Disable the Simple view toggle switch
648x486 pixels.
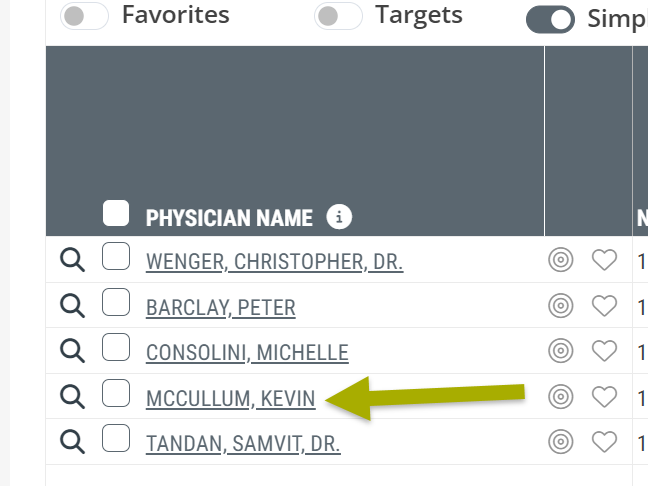550,19
